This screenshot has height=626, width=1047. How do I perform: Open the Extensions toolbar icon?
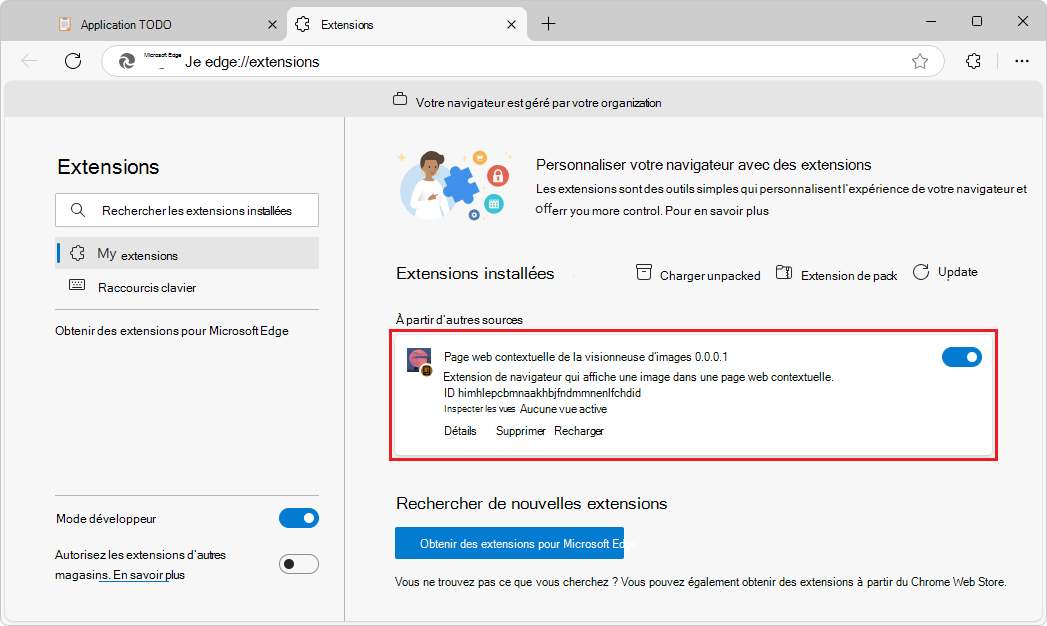point(972,61)
